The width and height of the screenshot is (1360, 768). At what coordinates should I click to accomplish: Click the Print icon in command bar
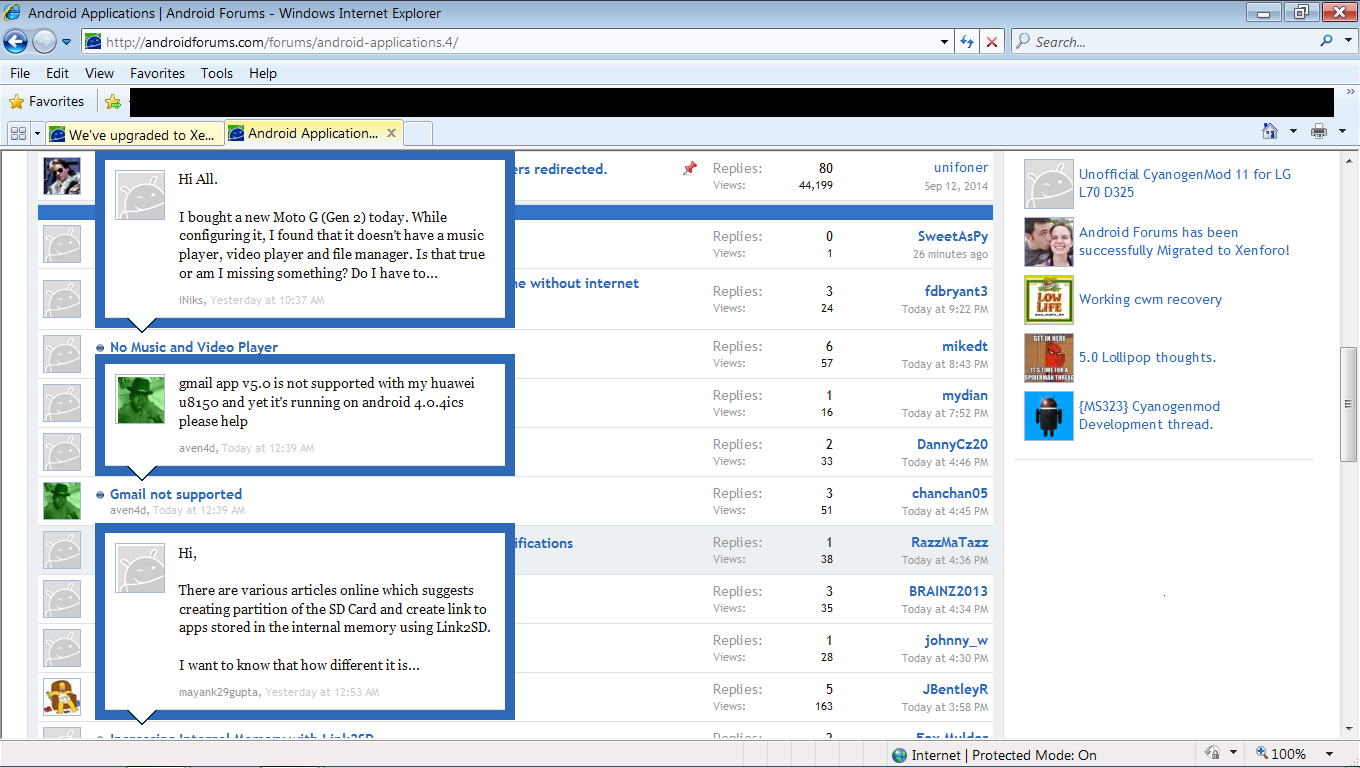point(1319,132)
